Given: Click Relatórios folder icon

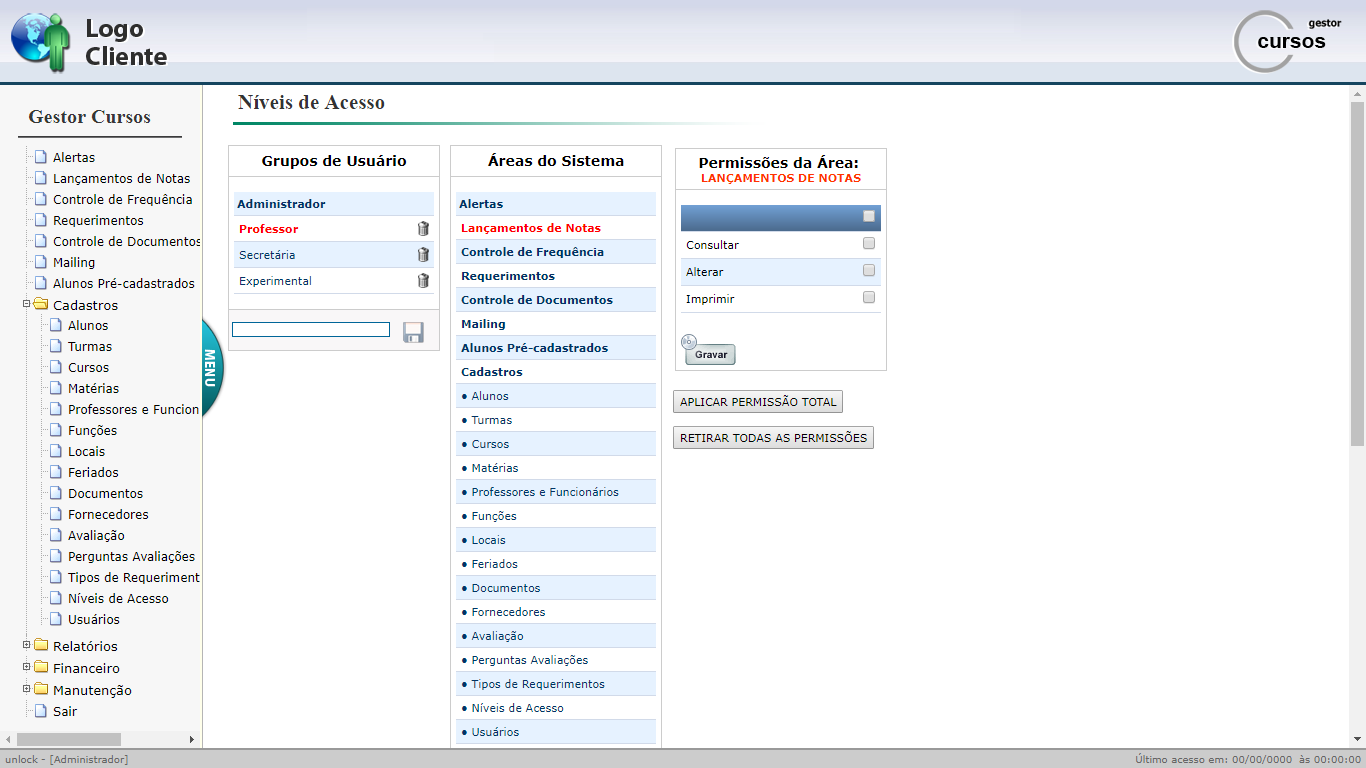Looking at the screenshot, I should coord(41,645).
